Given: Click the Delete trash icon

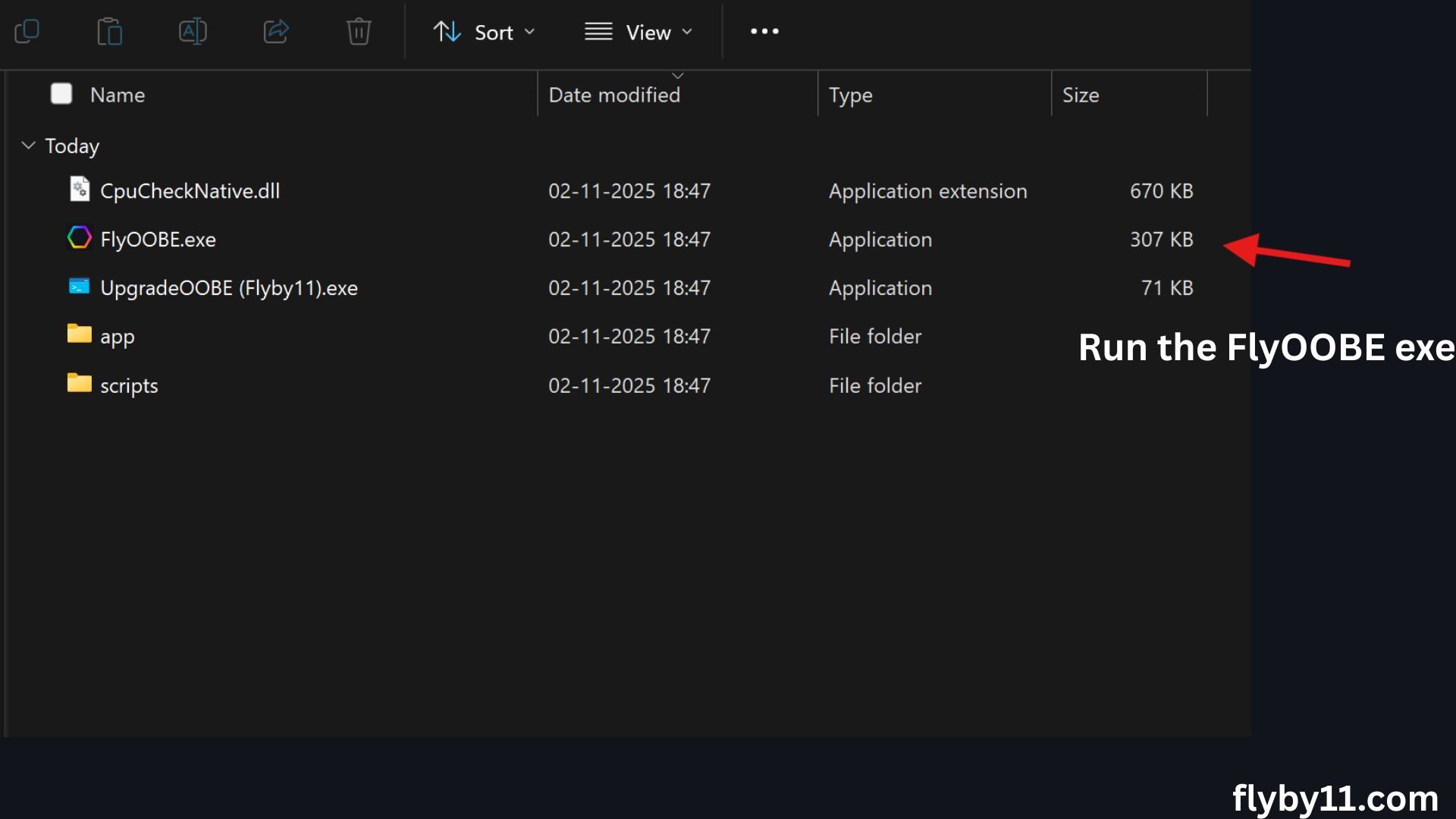Looking at the screenshot, I should pyautogui.click(x=359, y=32).
